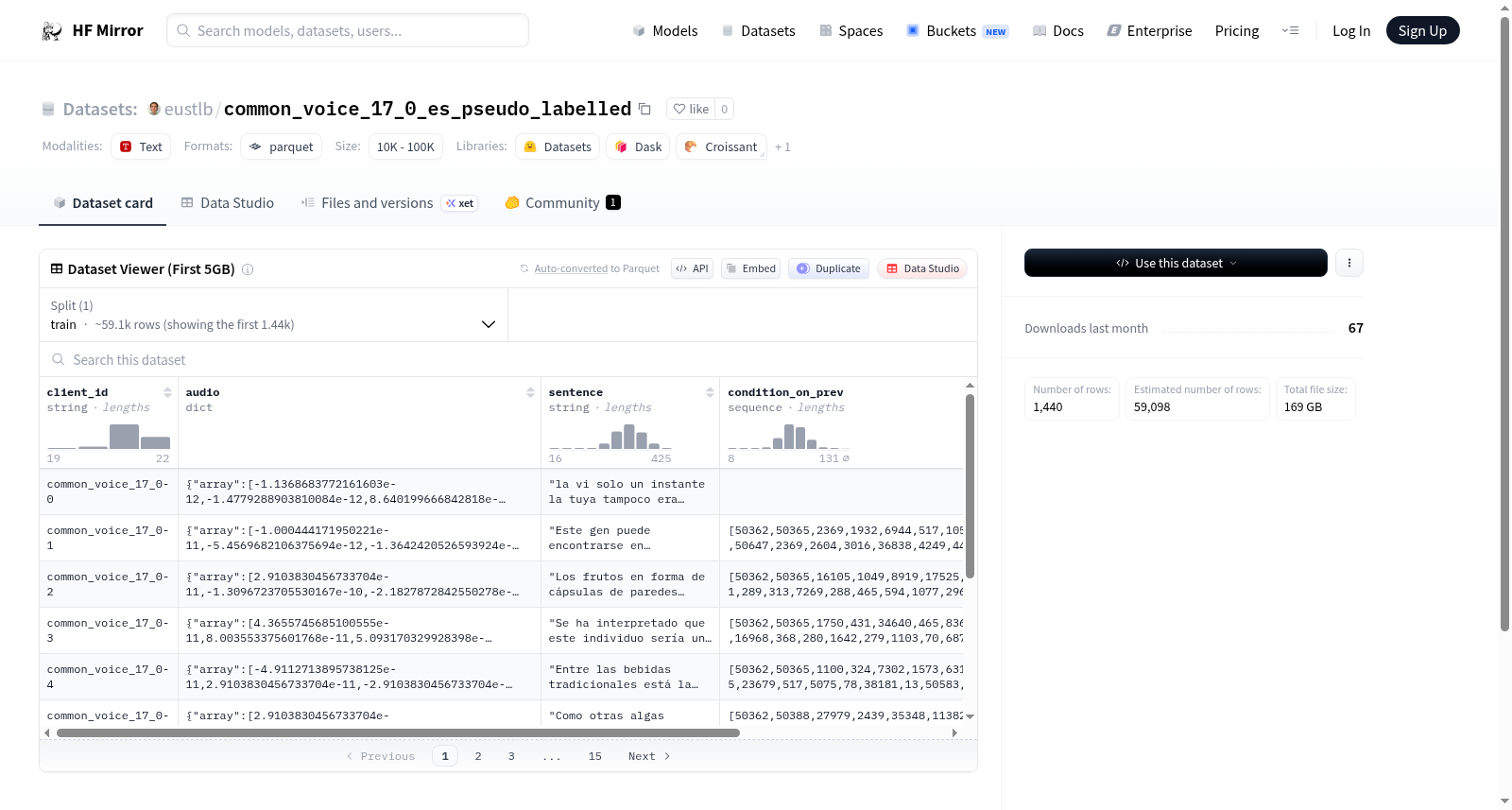Click the xet badge on Files tab

(460, 203)
